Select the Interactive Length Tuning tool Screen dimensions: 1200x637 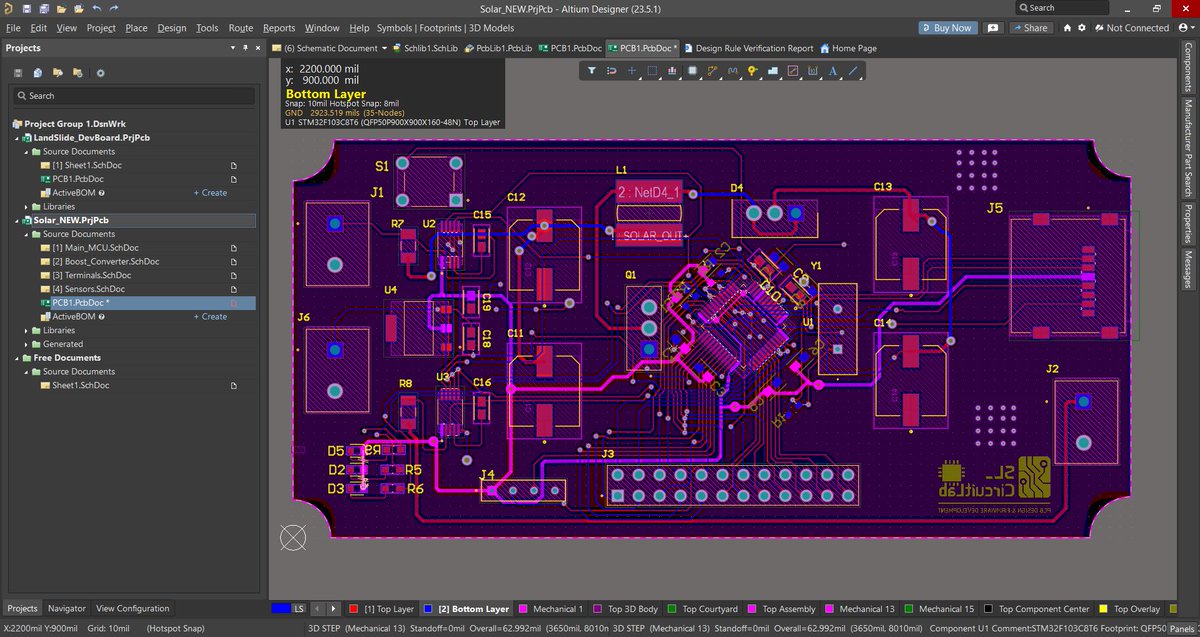click(x=732, y=71)
